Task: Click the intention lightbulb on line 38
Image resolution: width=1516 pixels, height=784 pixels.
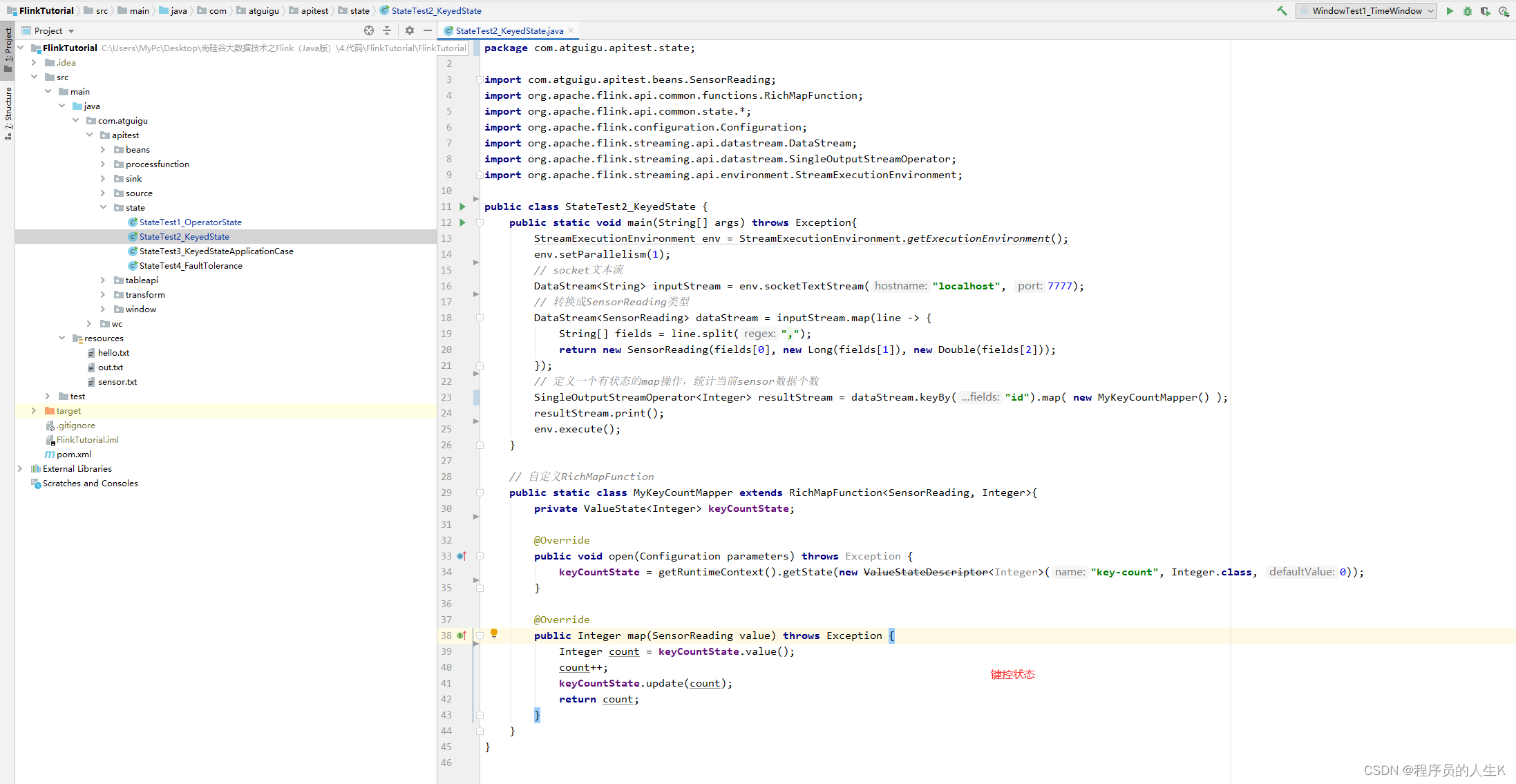Action: pos(494,633)
